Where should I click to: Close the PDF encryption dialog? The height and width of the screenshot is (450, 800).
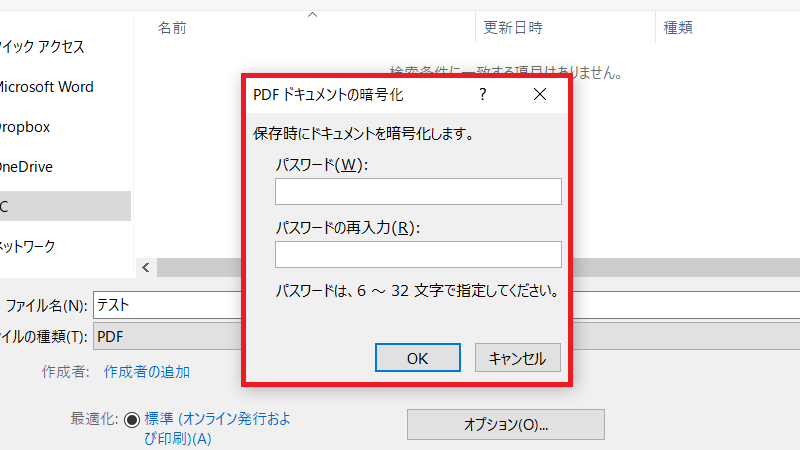540,95
